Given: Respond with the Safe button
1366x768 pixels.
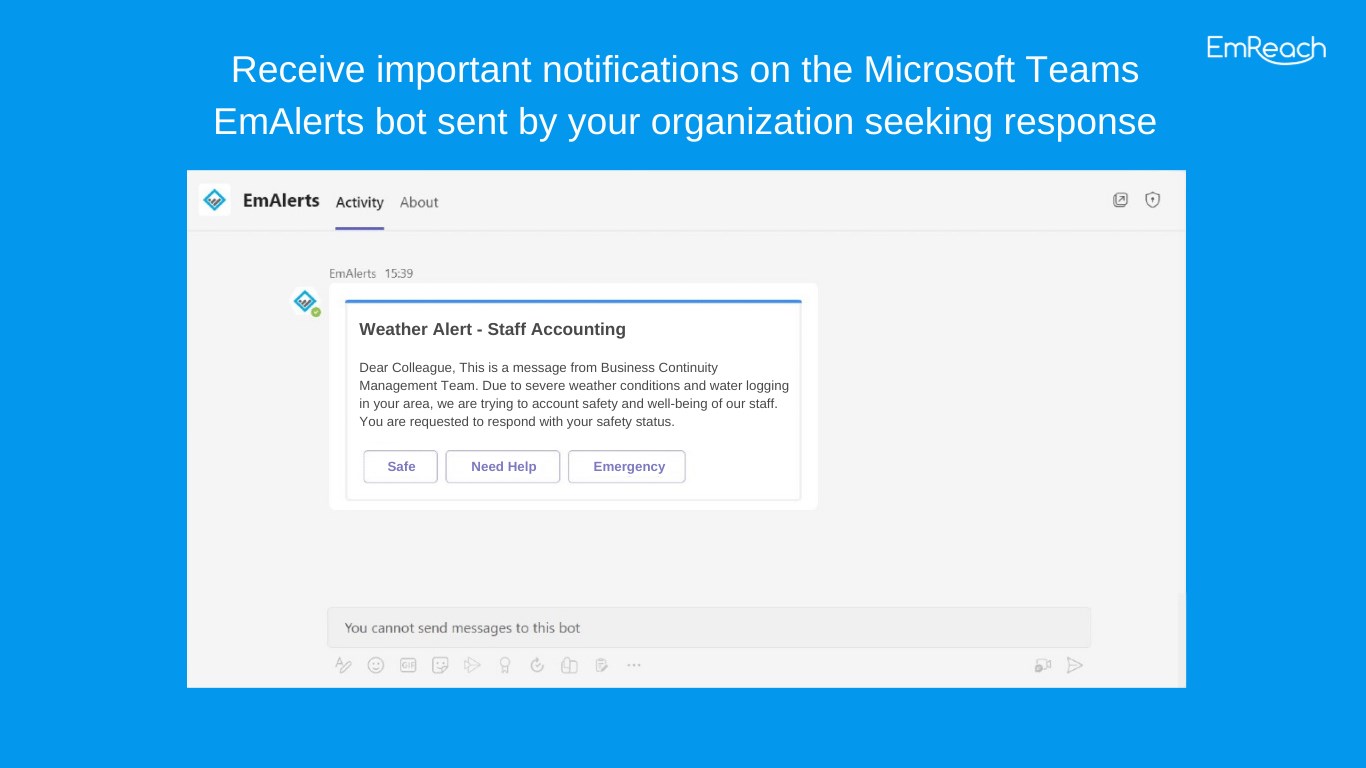Looking at the screenshot, I should [401, 467].
